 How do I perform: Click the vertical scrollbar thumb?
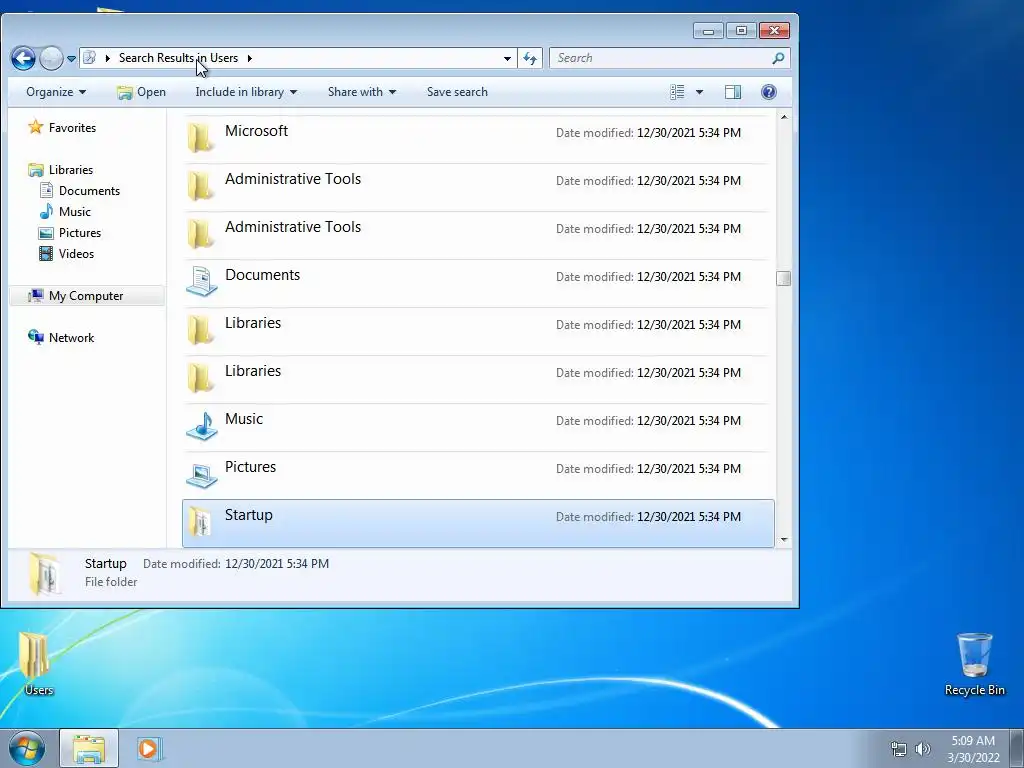[784, 278]
